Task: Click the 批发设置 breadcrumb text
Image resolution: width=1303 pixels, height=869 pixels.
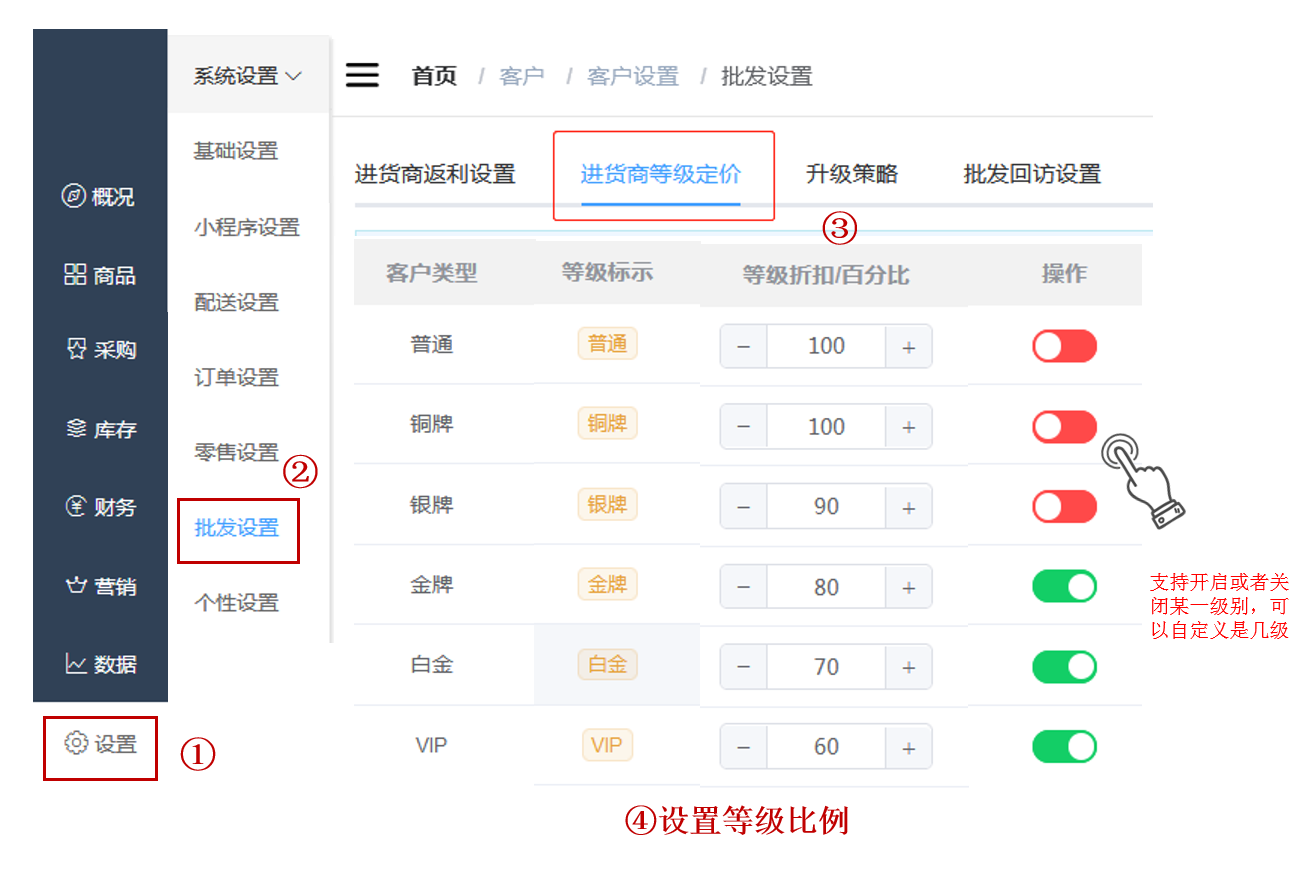Action: pos(767,76)
